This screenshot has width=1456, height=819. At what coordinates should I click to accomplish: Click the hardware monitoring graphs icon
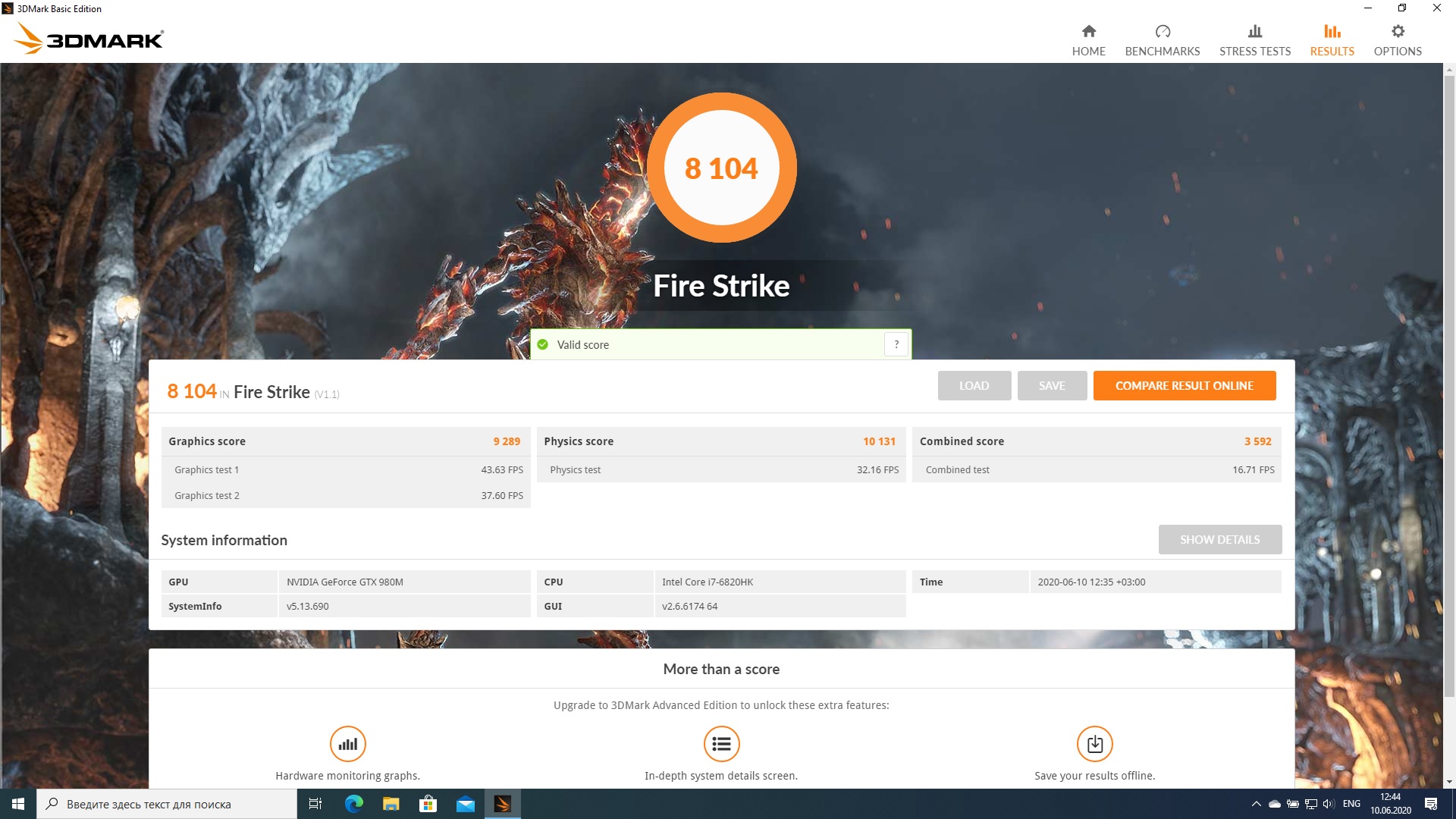tap(347, 744)
